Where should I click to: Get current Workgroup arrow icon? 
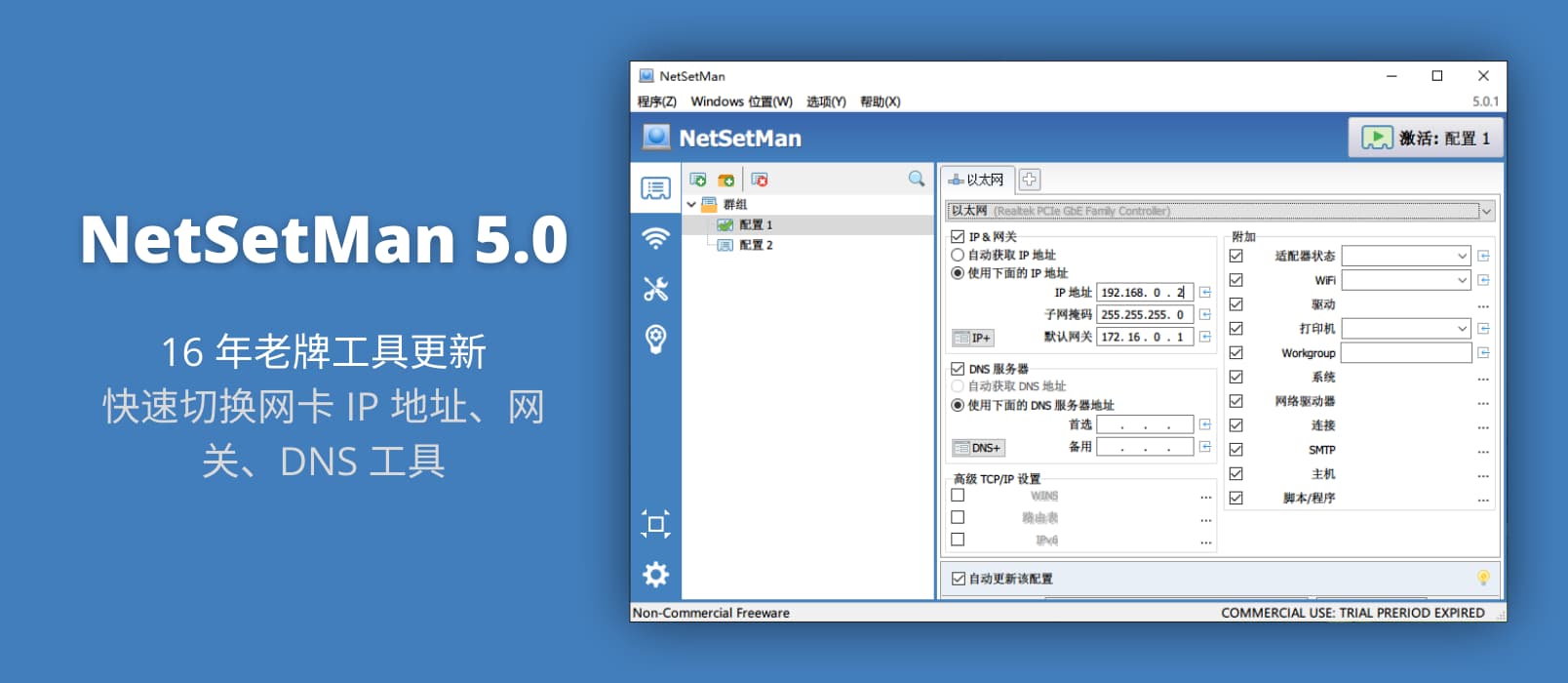1483,353
